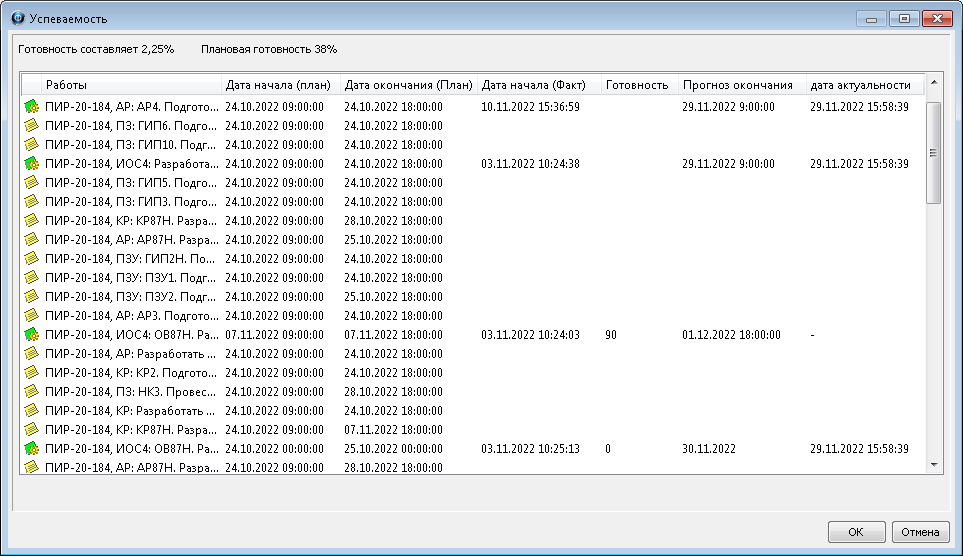Select the ПЗ: ГИП10 task row
This screenshot has width=963, height=556.
130,145
